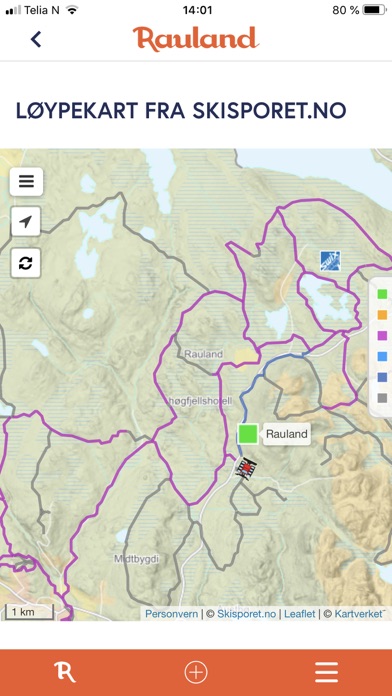Tap the 14:01 clock in status bar

click(x=198, y=10)
